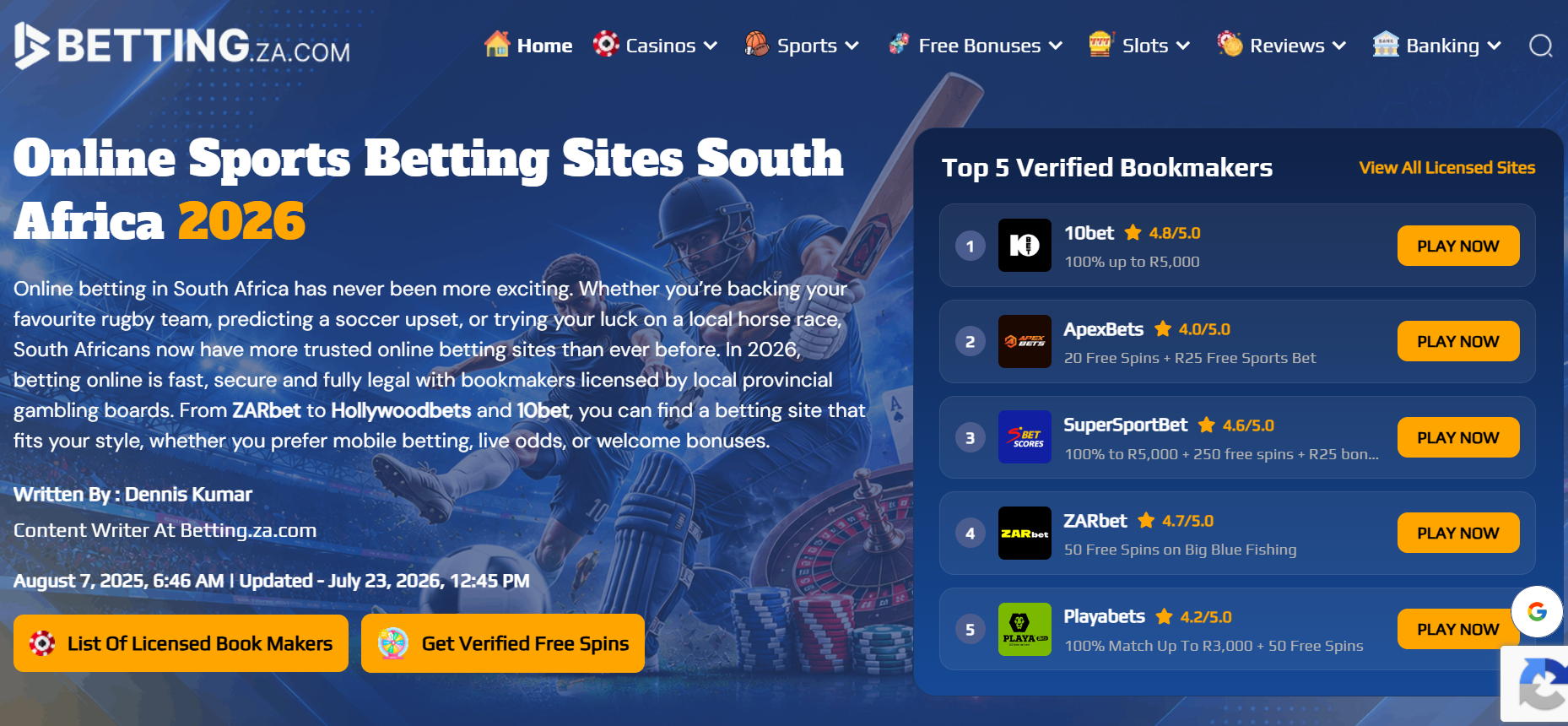Click the Betting.za.com logo
This screenshot has height=726, width=1568.
click(182, 46)
